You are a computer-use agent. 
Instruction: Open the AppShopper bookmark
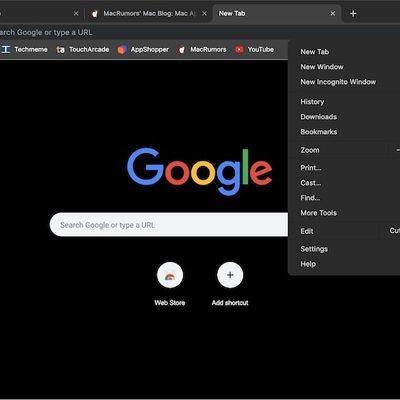pos(143,50)
